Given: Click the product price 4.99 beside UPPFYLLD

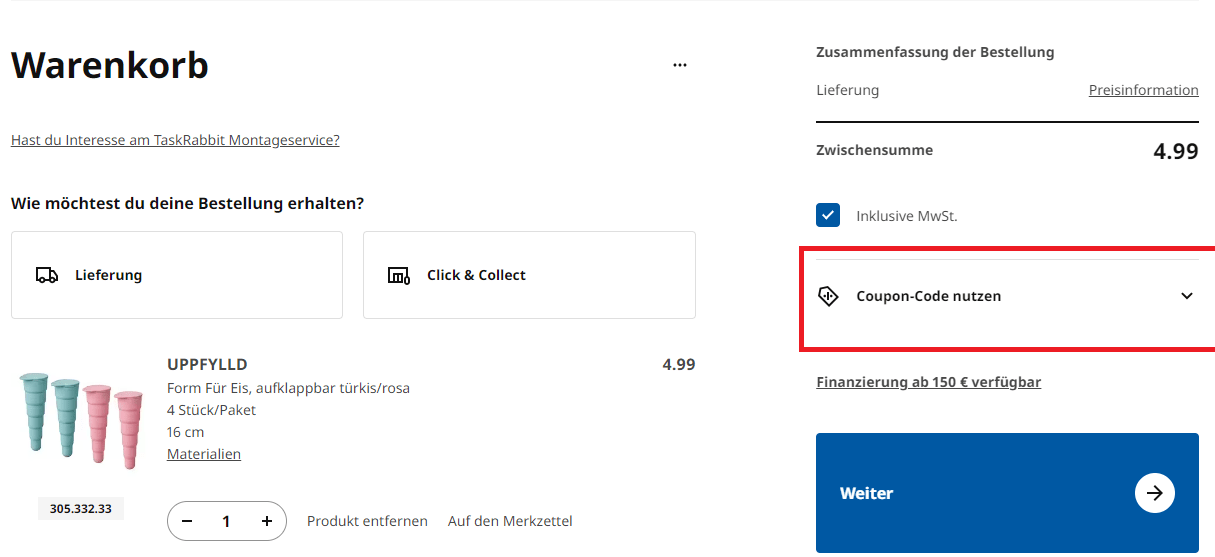Looking at the screenshot, I should [679, 364].
